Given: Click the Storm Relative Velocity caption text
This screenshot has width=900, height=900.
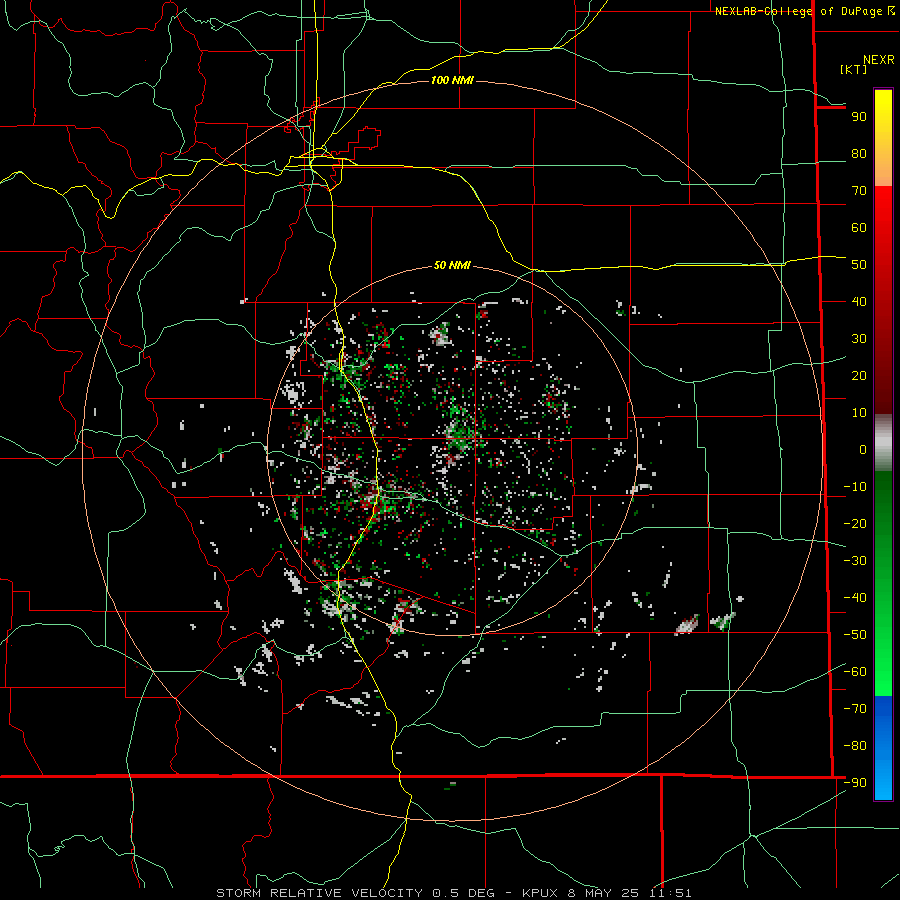Looking at the screenshot, I should tap(453, 893).
